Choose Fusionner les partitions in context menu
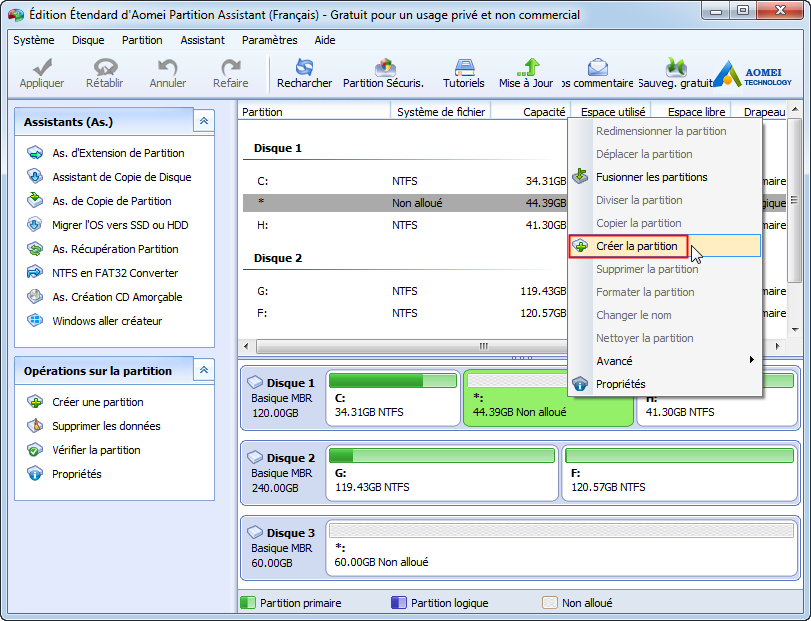Image resolution: width=811 pixels, height=621 pixels. (665, 177)
